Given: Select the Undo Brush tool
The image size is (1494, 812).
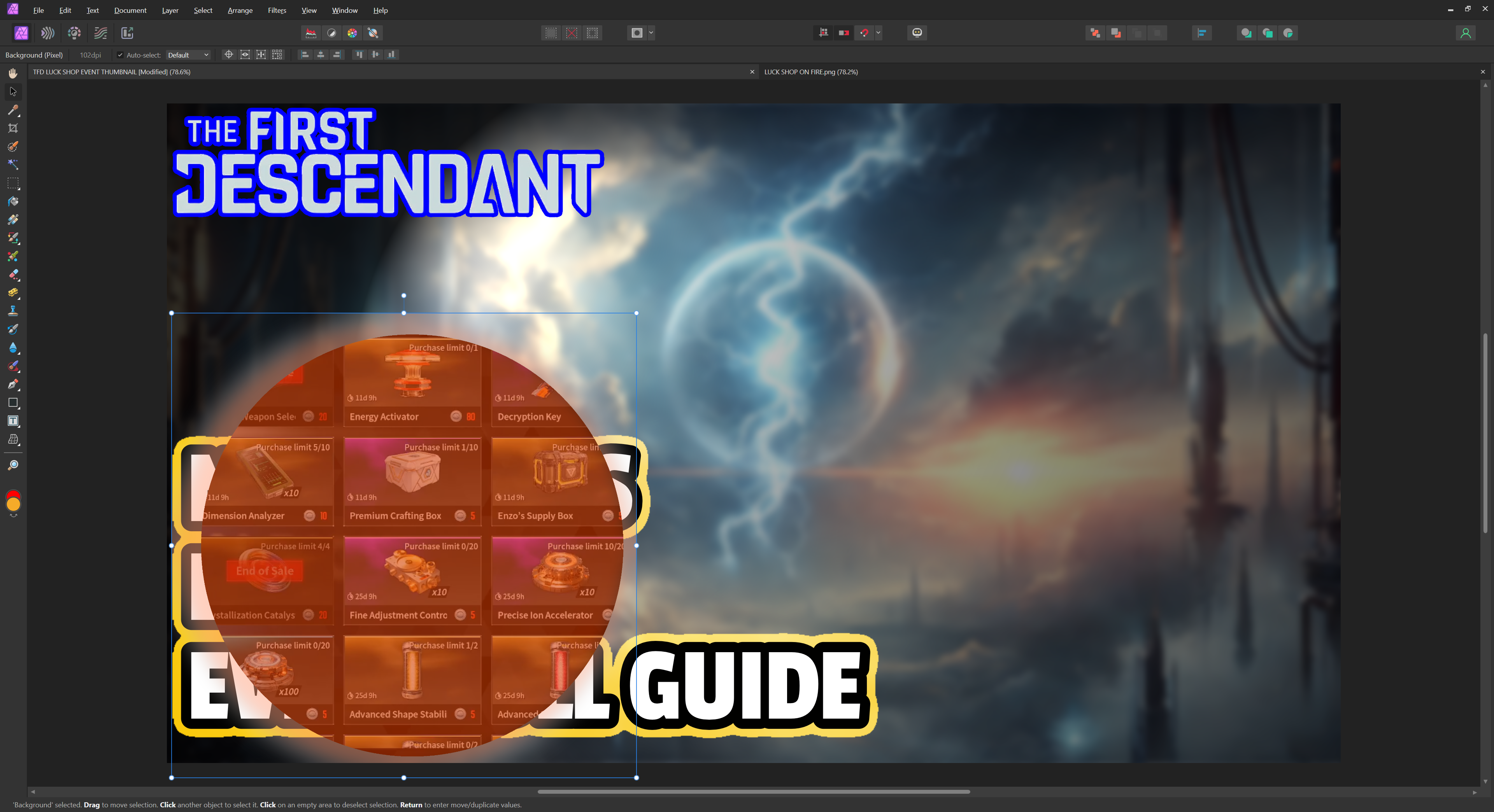Looking at the screenshot, I should click(13, 329).
